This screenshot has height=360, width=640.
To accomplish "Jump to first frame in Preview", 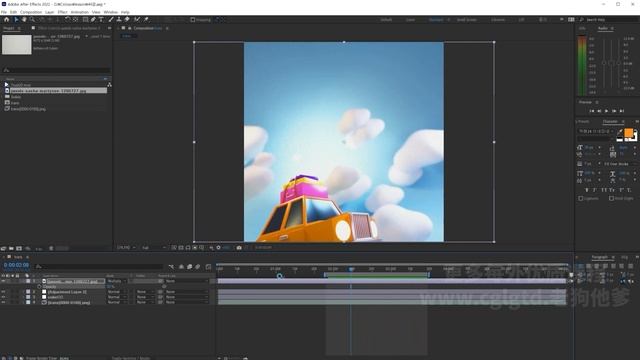I will click(x=591, y=111).
